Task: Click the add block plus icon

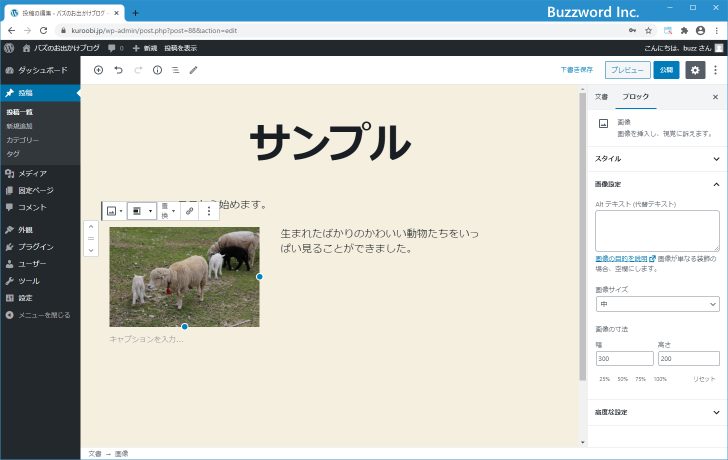Action: [x=98, y=70]
